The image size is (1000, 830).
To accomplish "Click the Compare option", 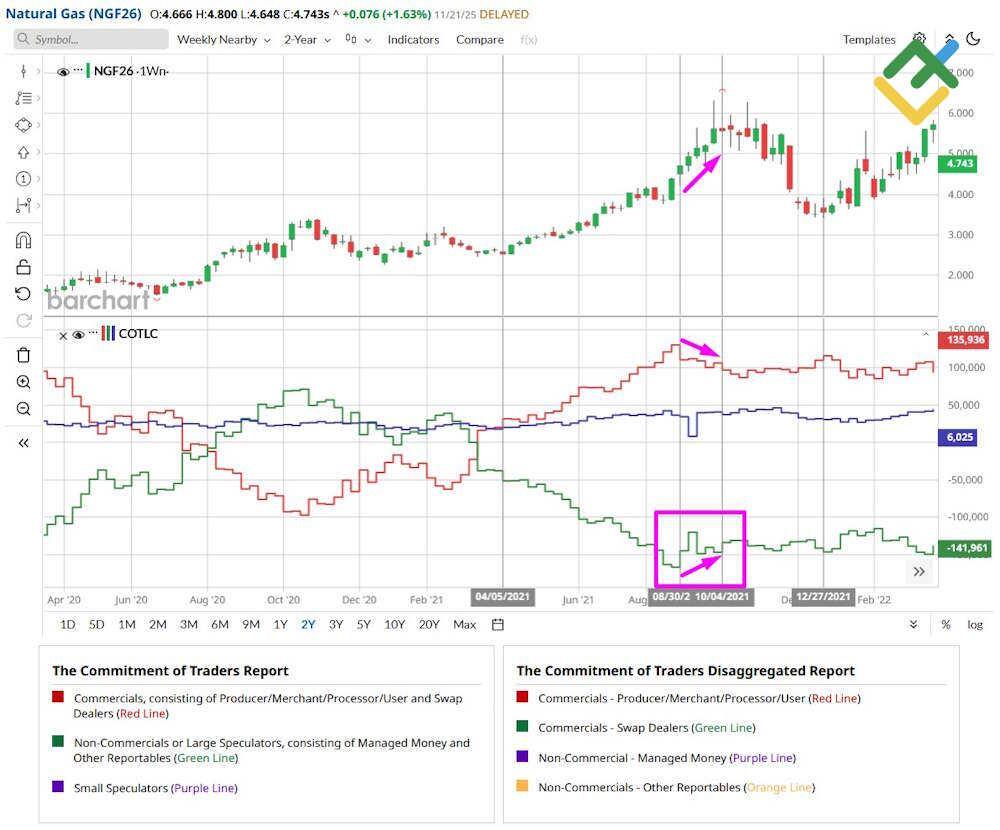I will point(479,39).
